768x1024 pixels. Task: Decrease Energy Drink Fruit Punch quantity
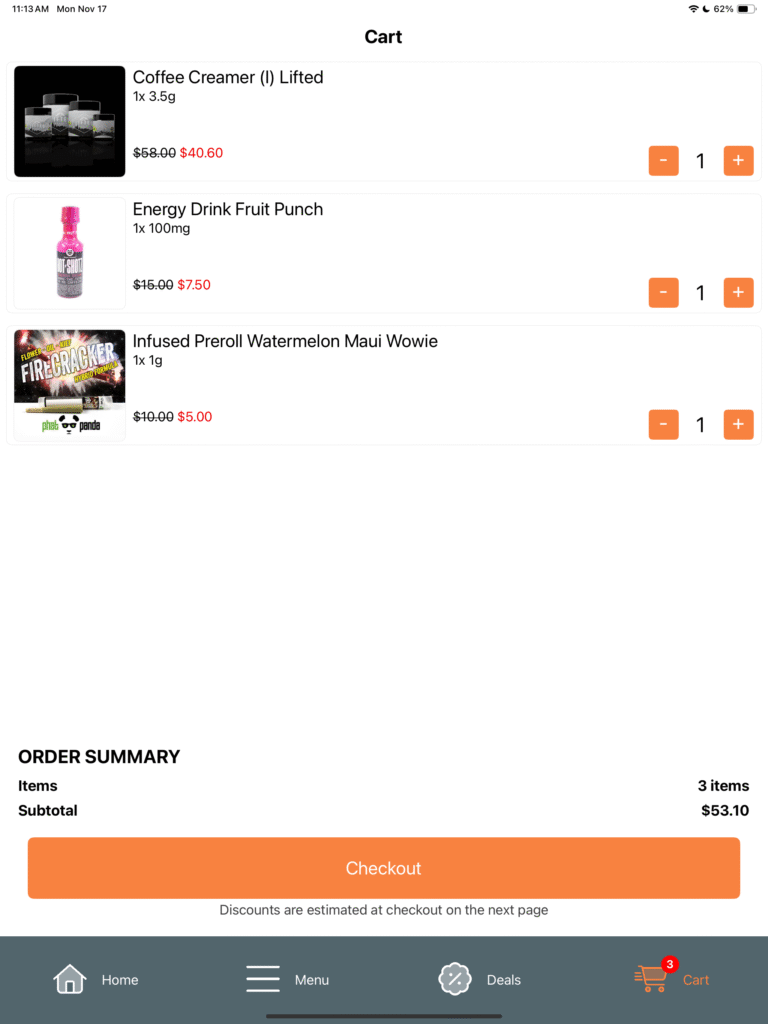click(663, 292)
